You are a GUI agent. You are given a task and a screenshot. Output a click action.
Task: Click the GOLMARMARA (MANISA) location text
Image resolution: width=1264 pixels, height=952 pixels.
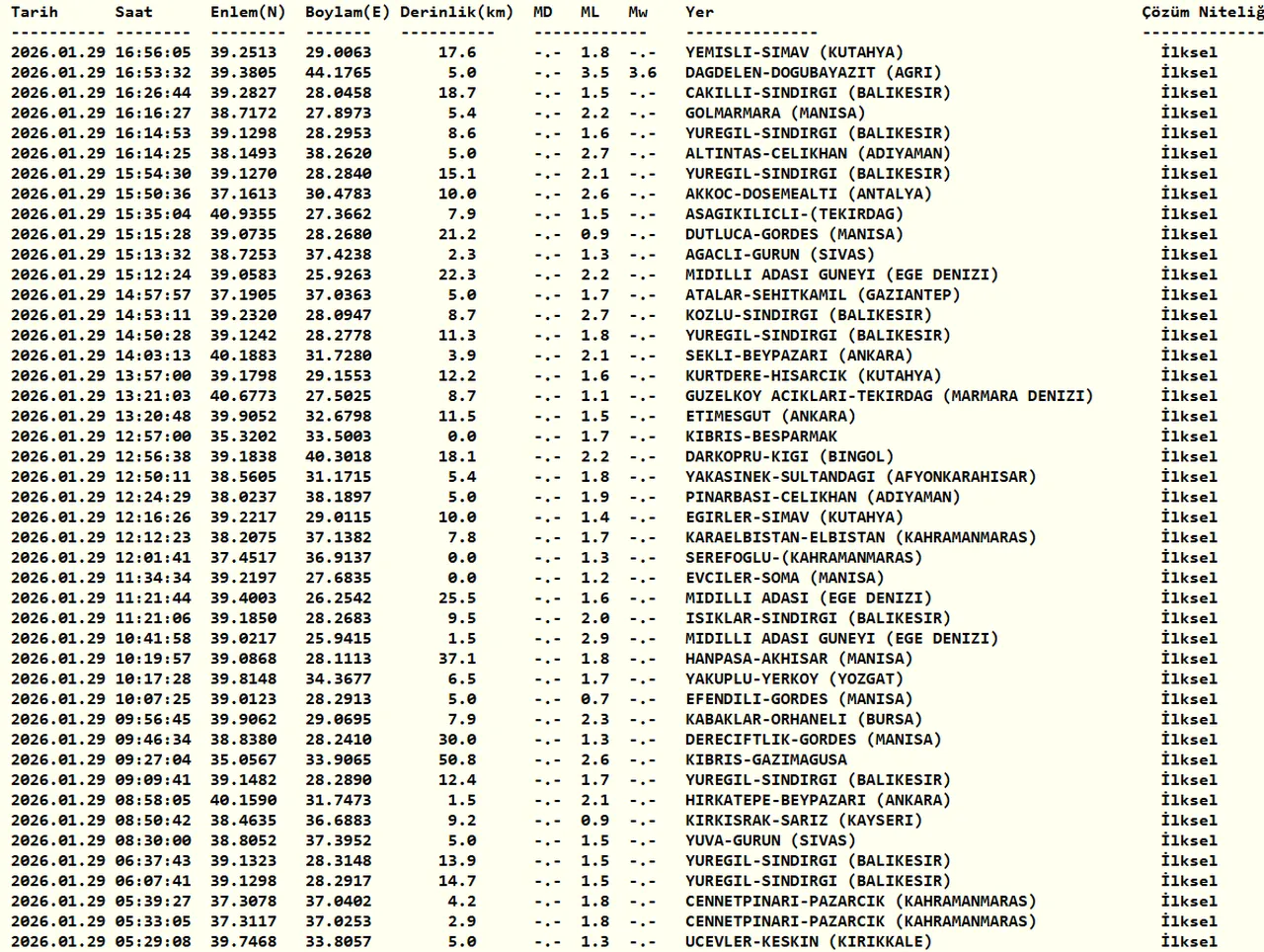[774, 113]
